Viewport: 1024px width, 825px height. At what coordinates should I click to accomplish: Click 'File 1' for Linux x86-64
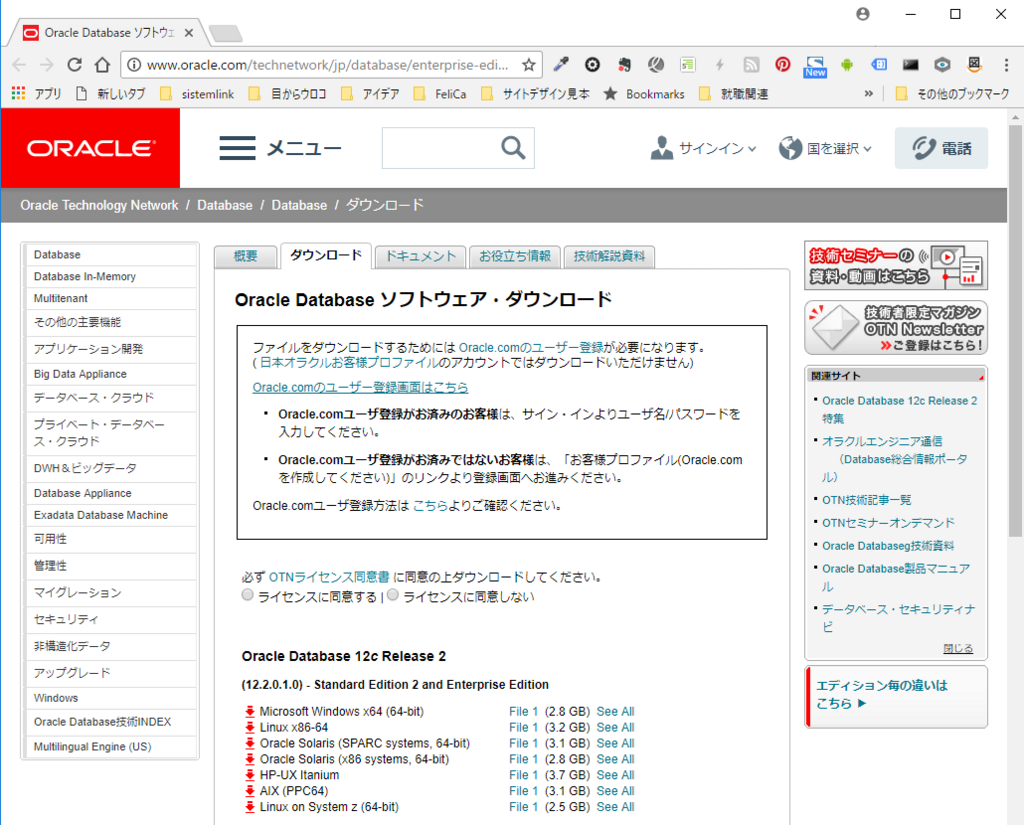[523, 728]
